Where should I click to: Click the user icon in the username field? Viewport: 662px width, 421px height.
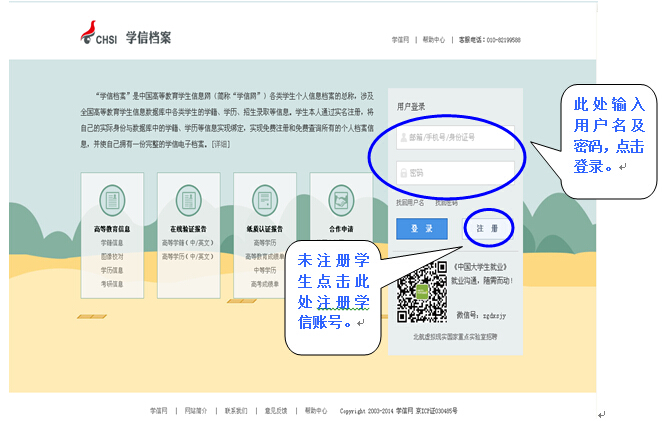pos(403,137)
